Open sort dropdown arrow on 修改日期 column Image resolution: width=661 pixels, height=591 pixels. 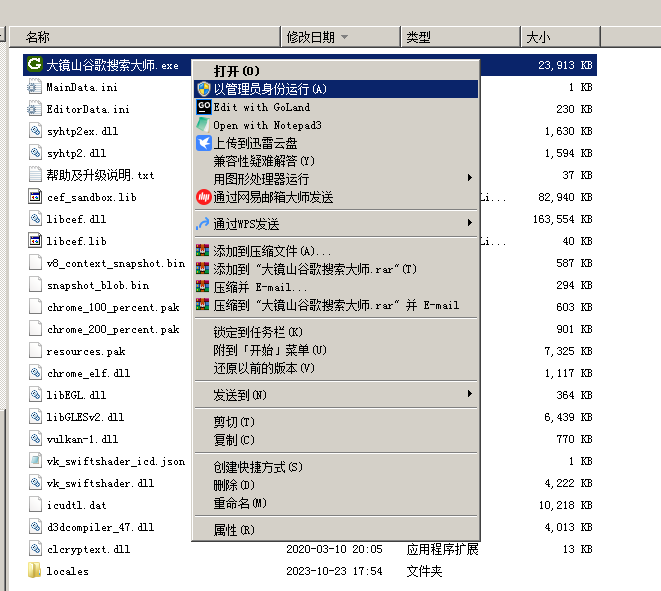coord(345,38)
